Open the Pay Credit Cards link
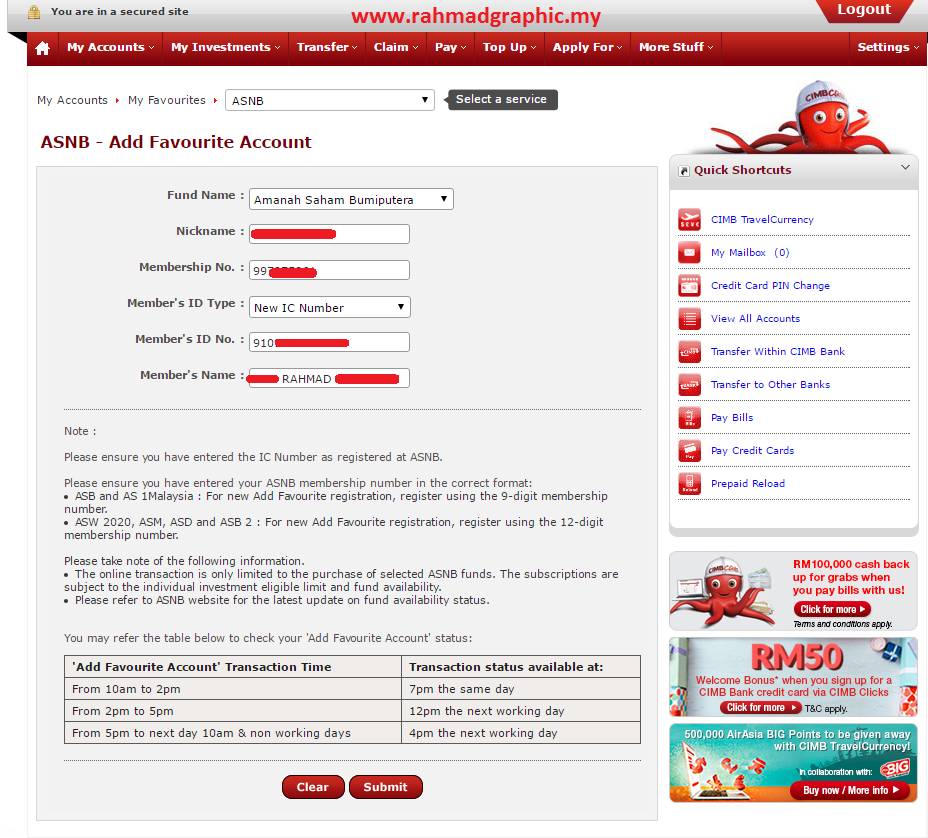928x838 pixels. [752, 451]
